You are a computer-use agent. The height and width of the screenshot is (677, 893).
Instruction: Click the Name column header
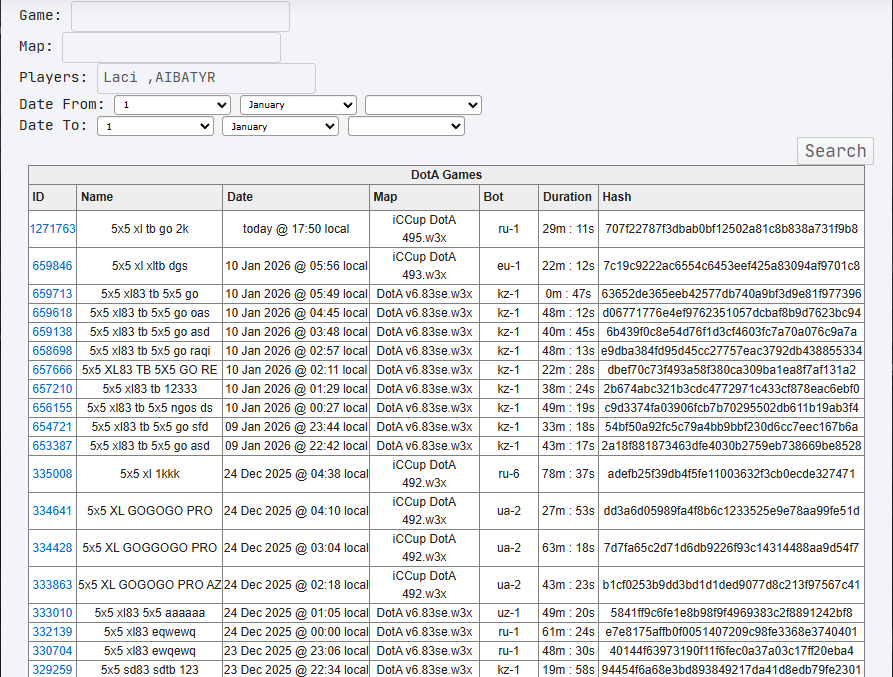[x=149, y=197]
